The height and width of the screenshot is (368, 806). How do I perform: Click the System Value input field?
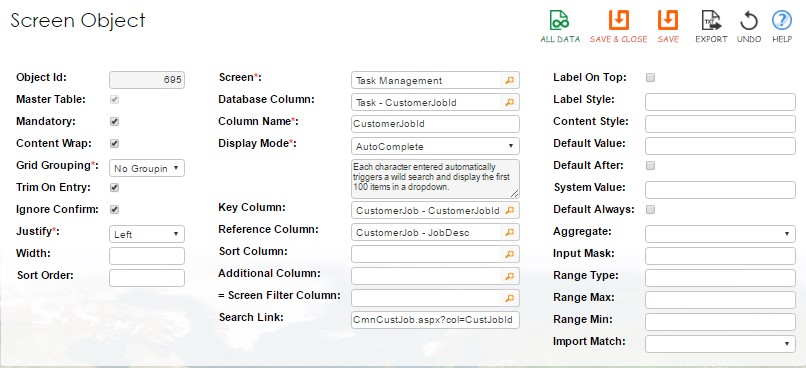[x=720, y=190]
